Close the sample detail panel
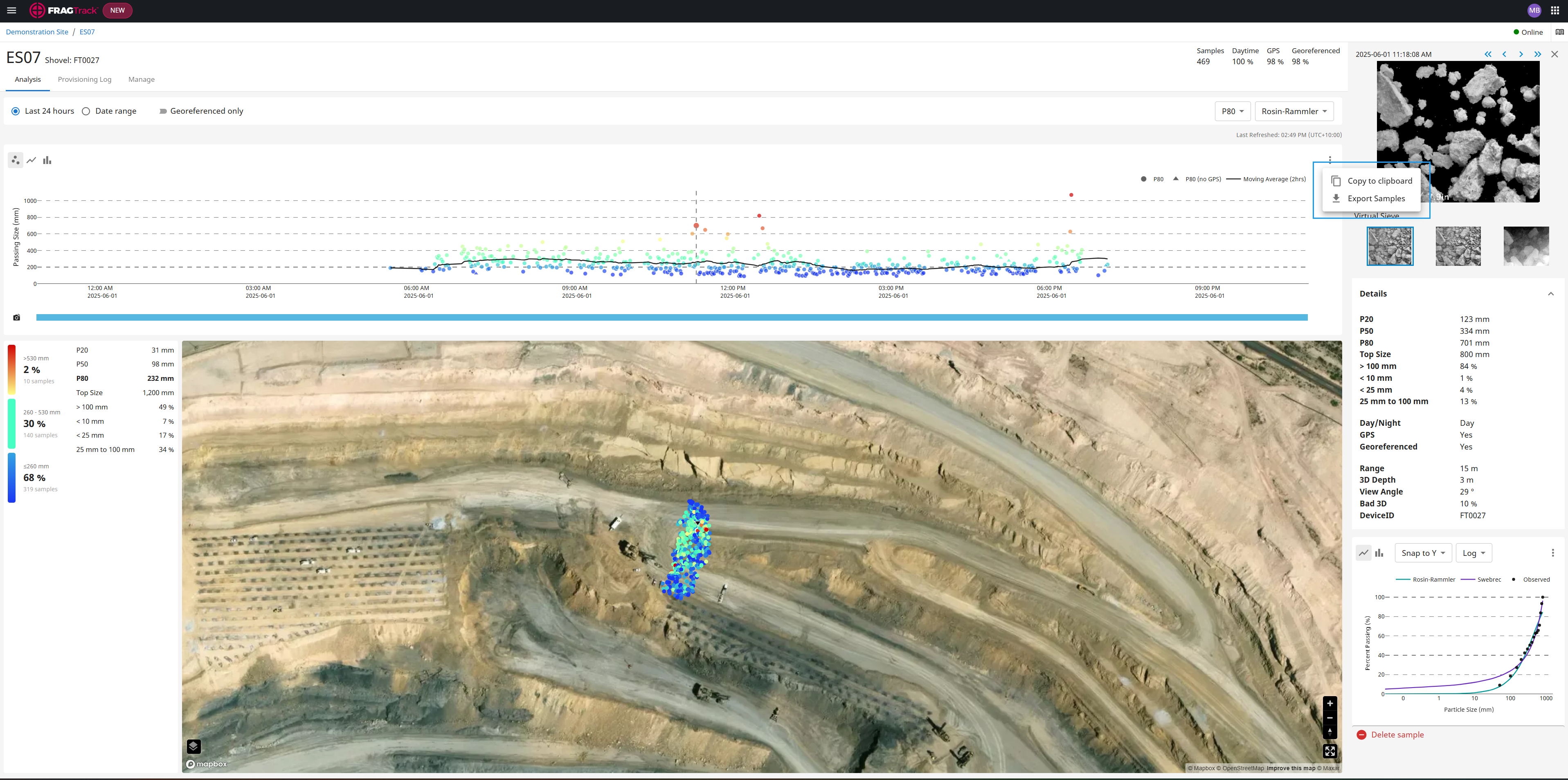The image size is (1568, 780). (1555, 54)
